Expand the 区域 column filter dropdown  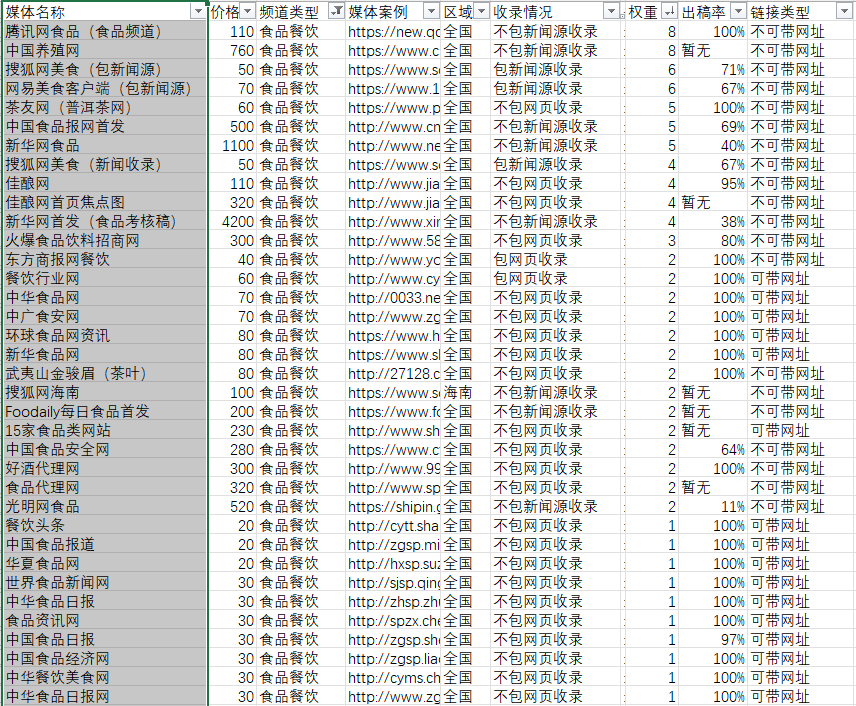coord(482,11)
